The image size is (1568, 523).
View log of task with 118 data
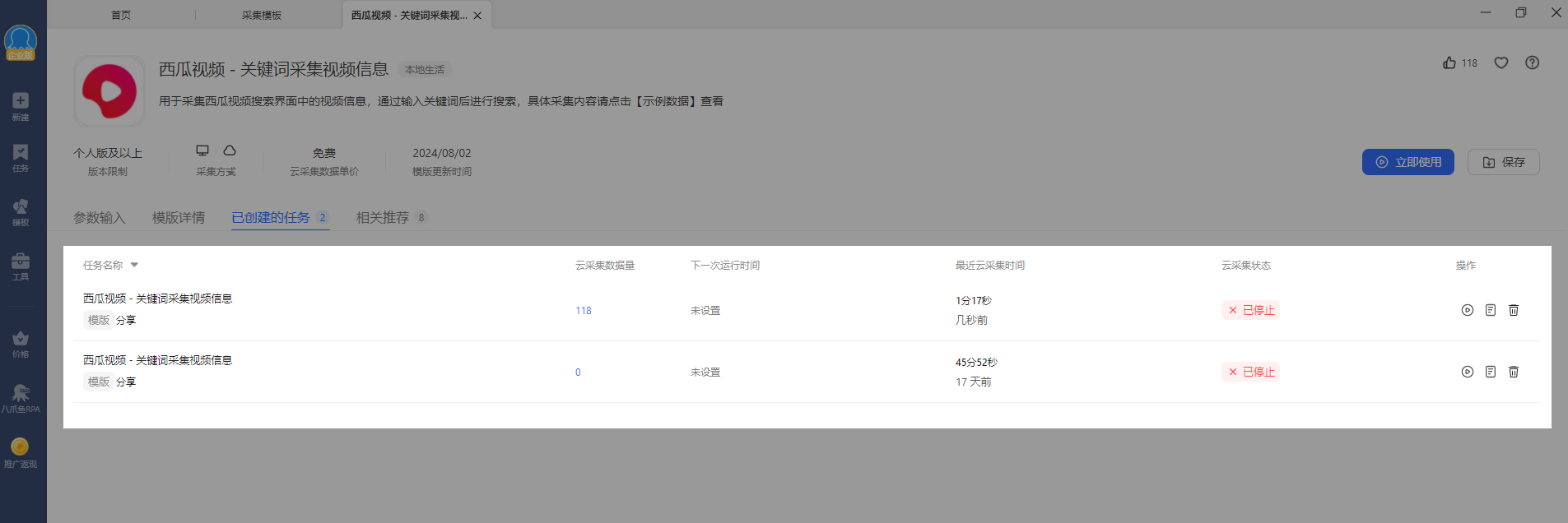pyautogui.click(x=1490, y=310)
